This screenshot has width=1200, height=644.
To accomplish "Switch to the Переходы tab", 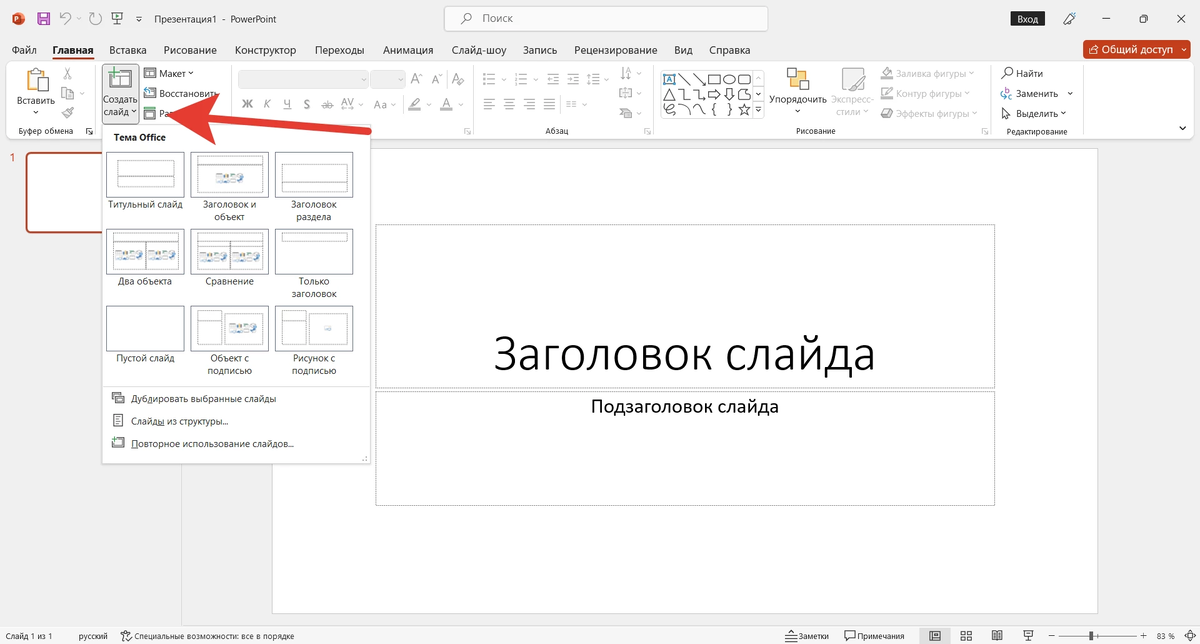I will point(339,50).
